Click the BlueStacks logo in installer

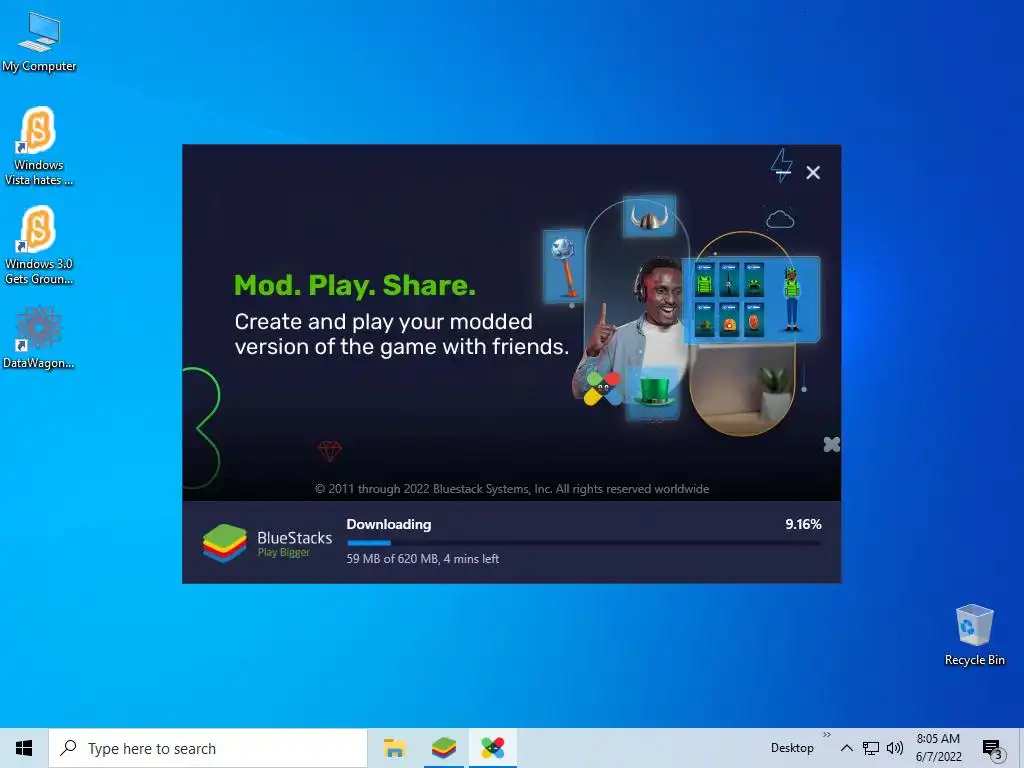267,543
